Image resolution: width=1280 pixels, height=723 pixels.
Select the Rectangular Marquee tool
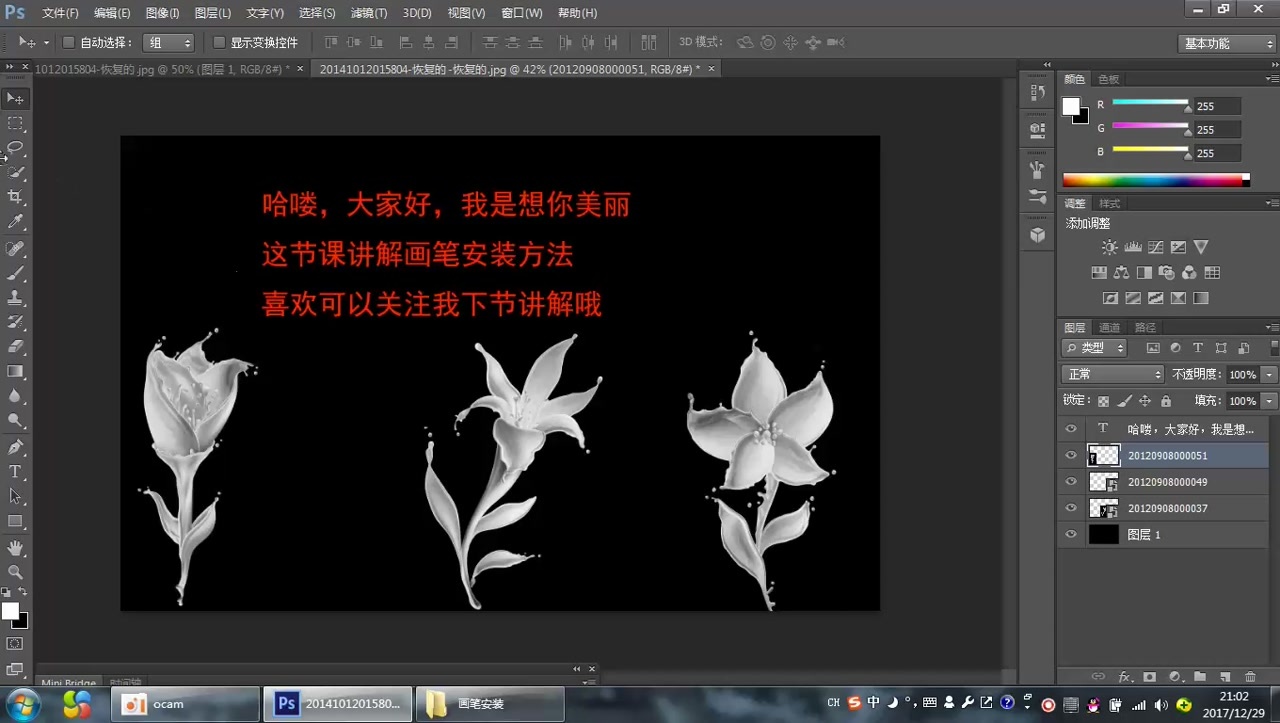tap(15, 123)
